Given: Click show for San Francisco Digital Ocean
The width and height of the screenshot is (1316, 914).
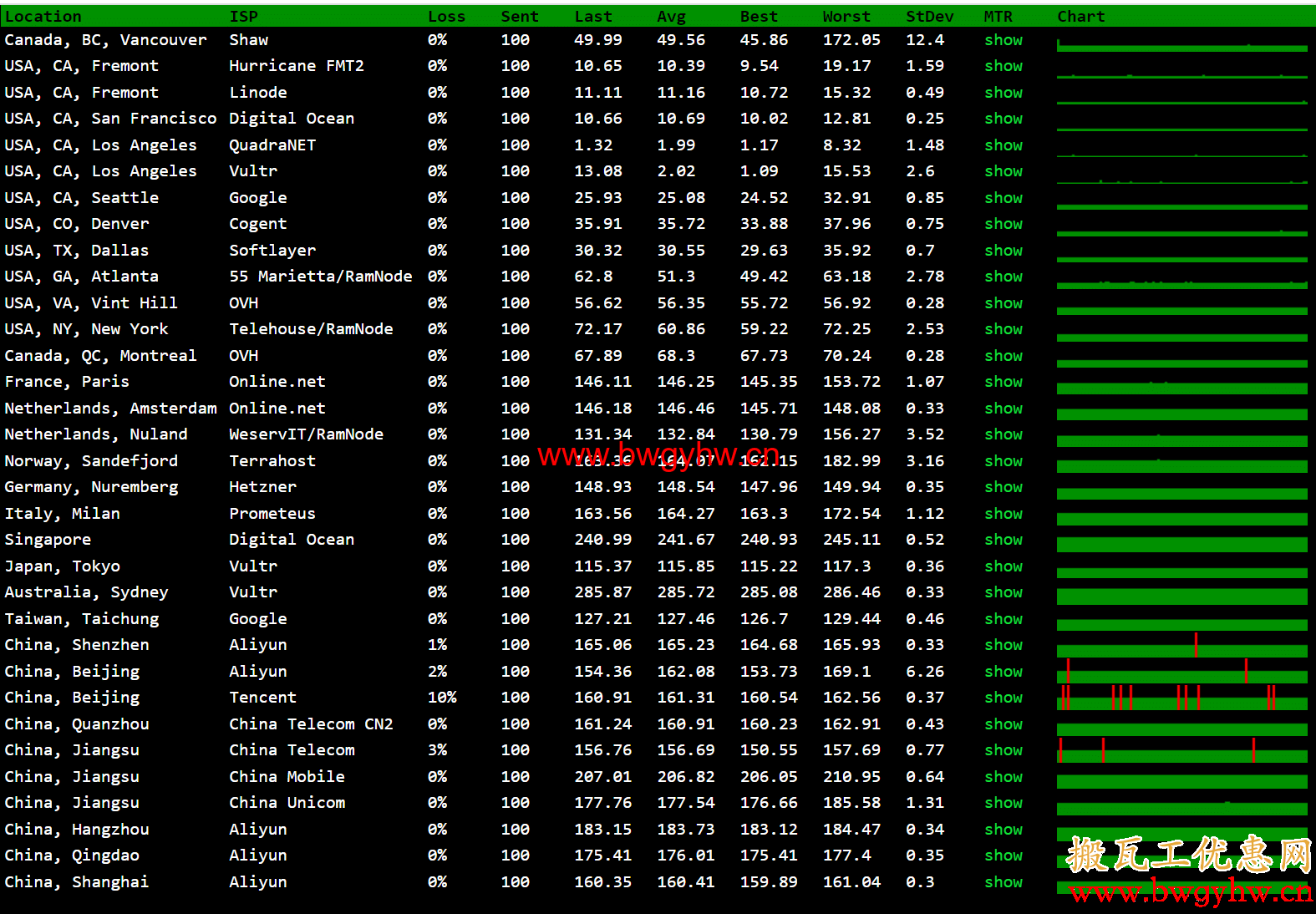Looking at the screenshot, I should pyautogui.click(x=1004, y=119).
